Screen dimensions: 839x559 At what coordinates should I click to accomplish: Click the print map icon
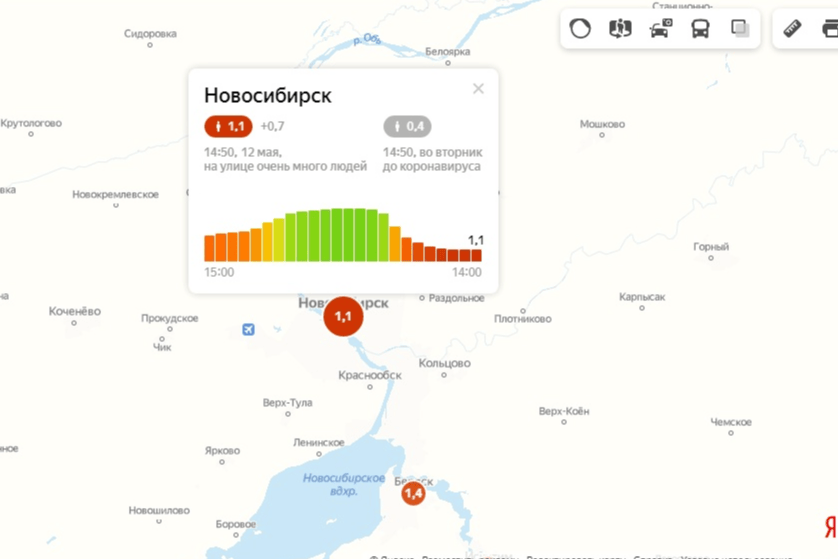830,28
